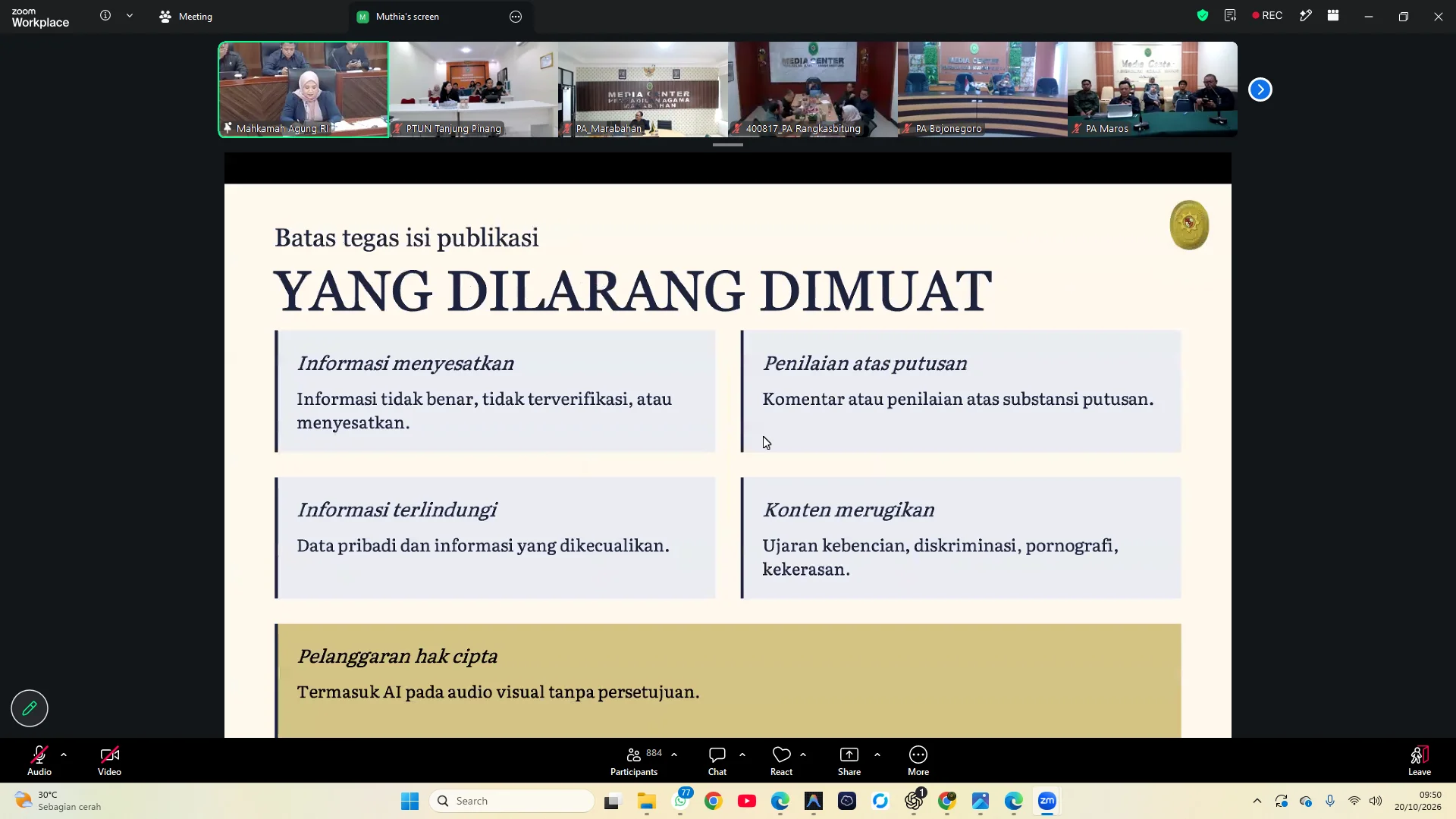Select PA Maros video thumbnail

click(x=1153, y=89)
